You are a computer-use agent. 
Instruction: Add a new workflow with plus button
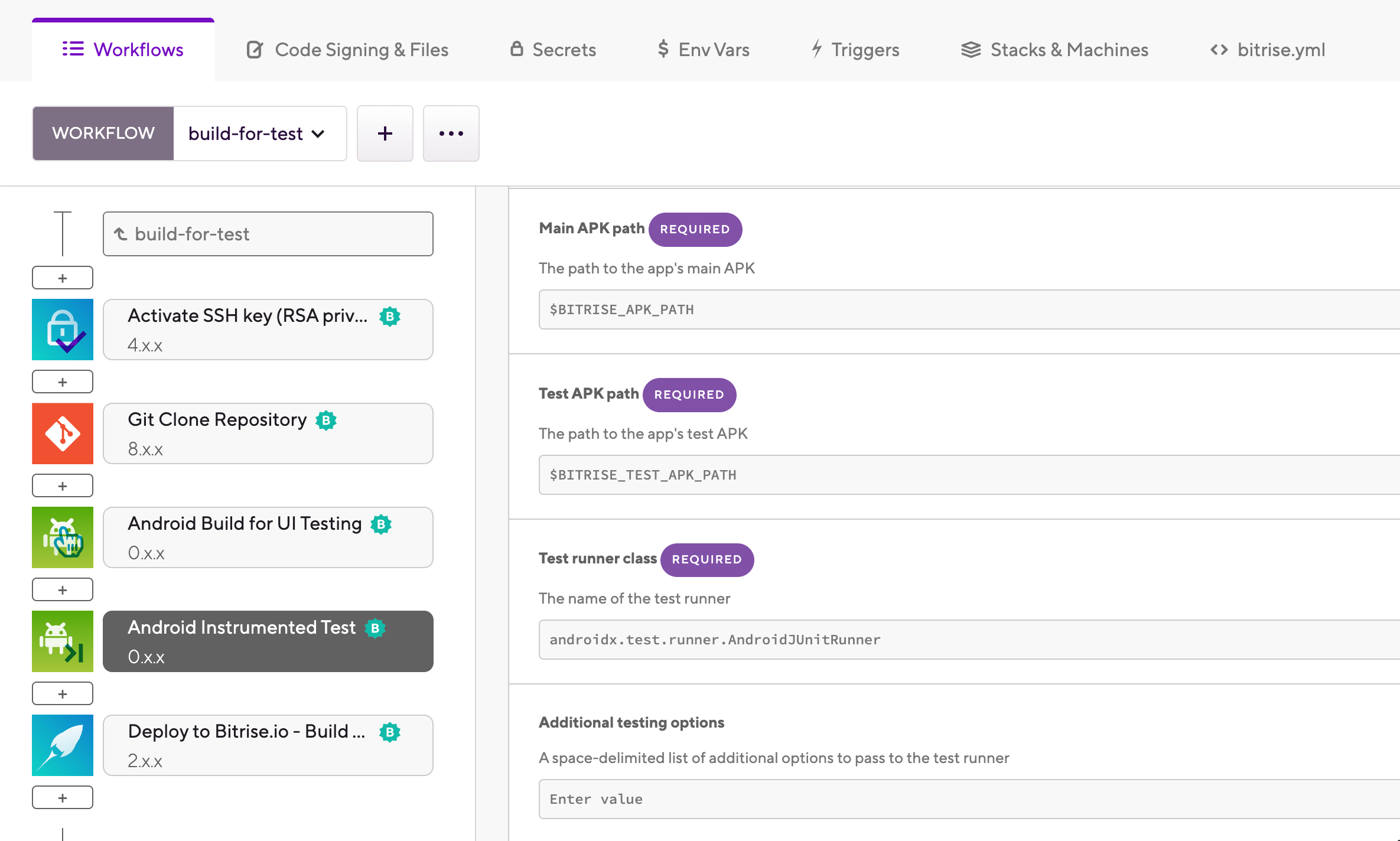click(385, 133)
